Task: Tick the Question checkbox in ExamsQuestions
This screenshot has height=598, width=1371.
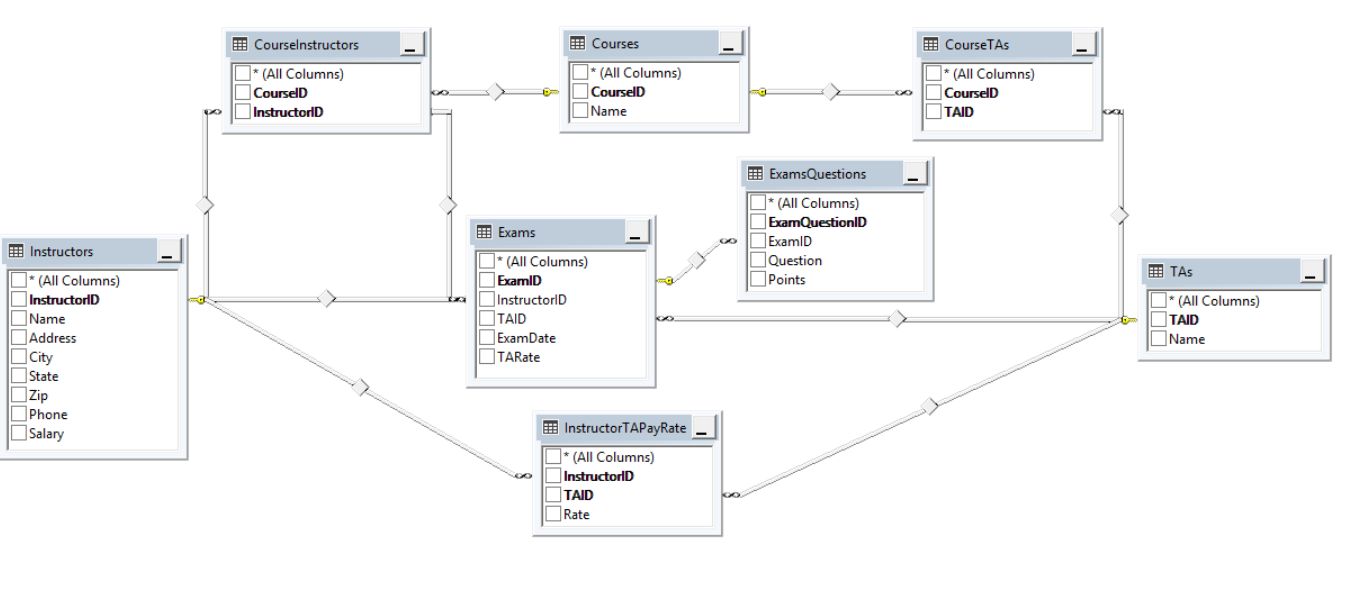Action: tap(758, 261)
